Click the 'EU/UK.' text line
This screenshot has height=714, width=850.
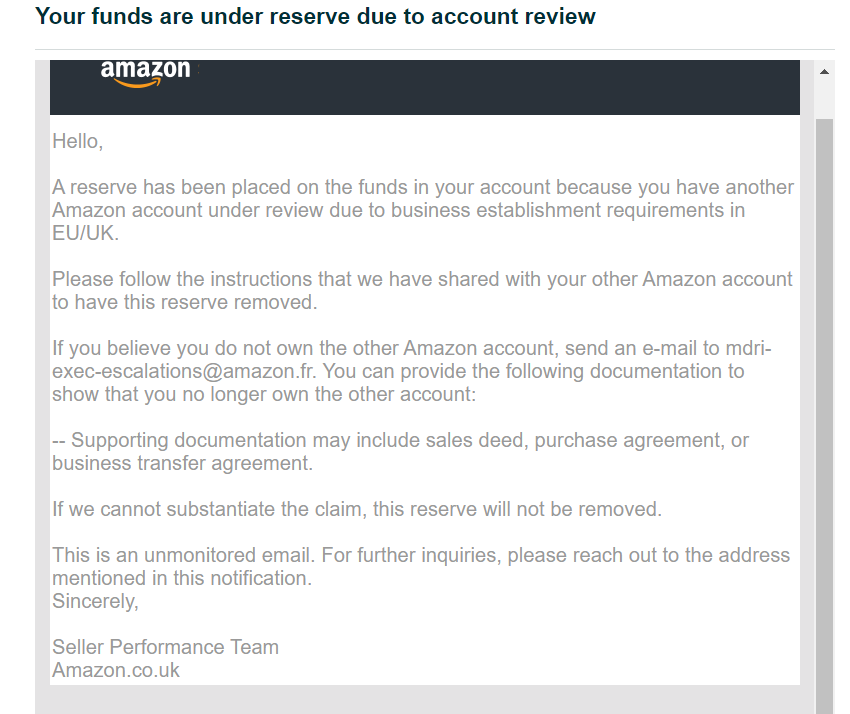[x=85, y=234]
